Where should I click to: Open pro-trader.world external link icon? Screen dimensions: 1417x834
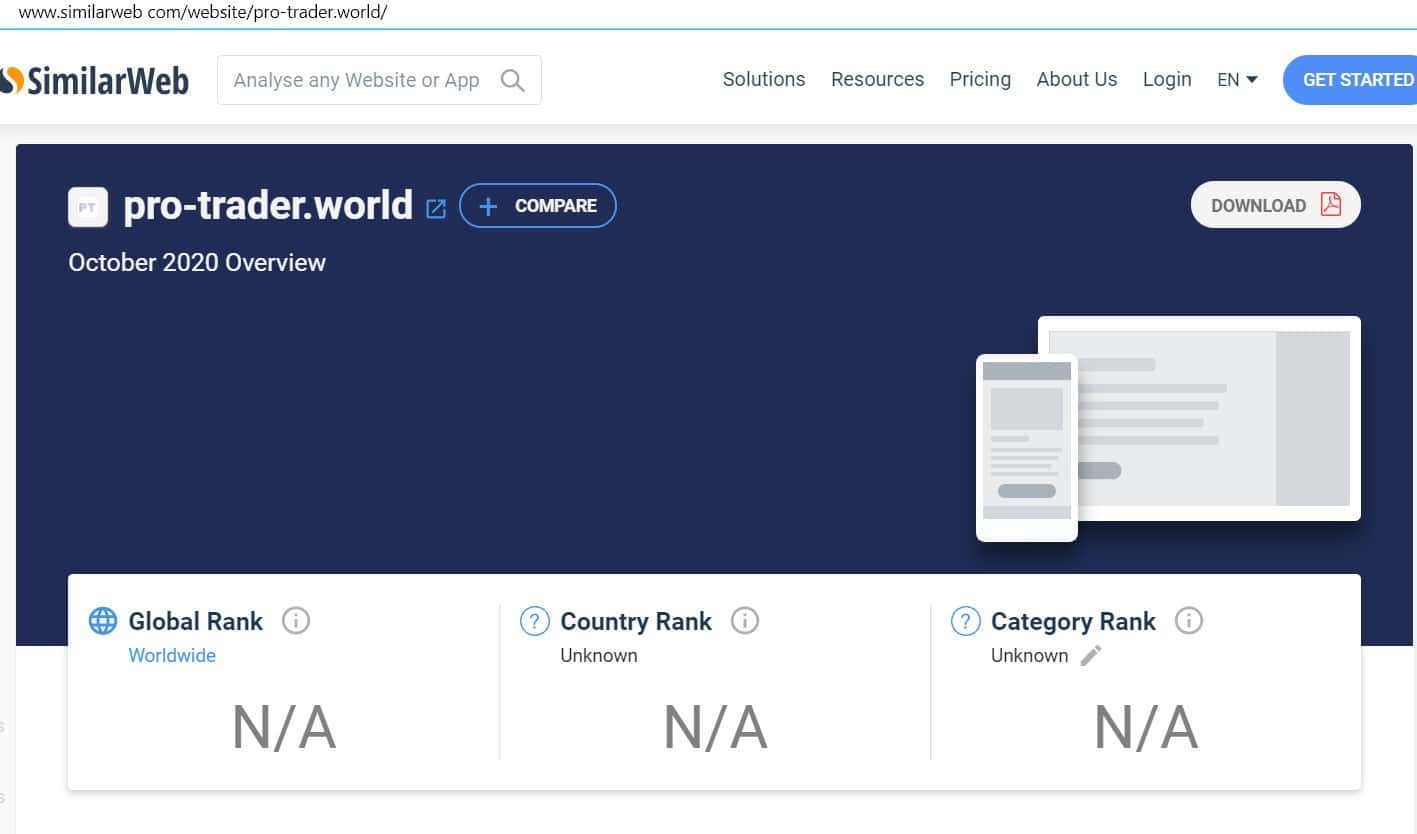[x=436, y=208]
